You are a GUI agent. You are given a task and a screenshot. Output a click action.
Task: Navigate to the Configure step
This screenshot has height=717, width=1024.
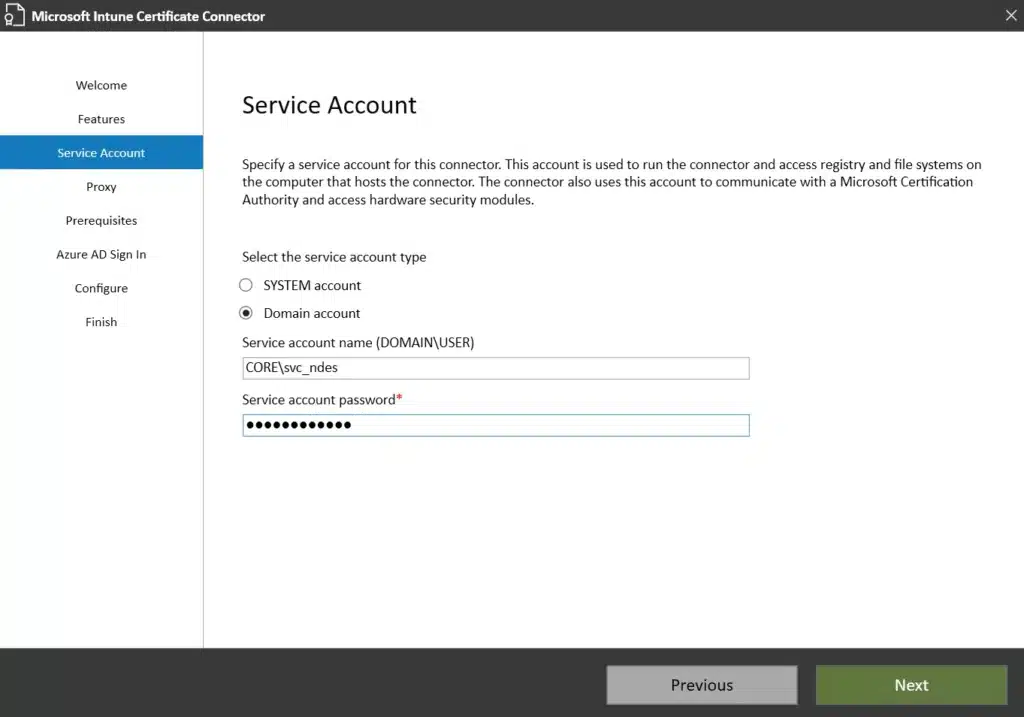tap(101, 289)
